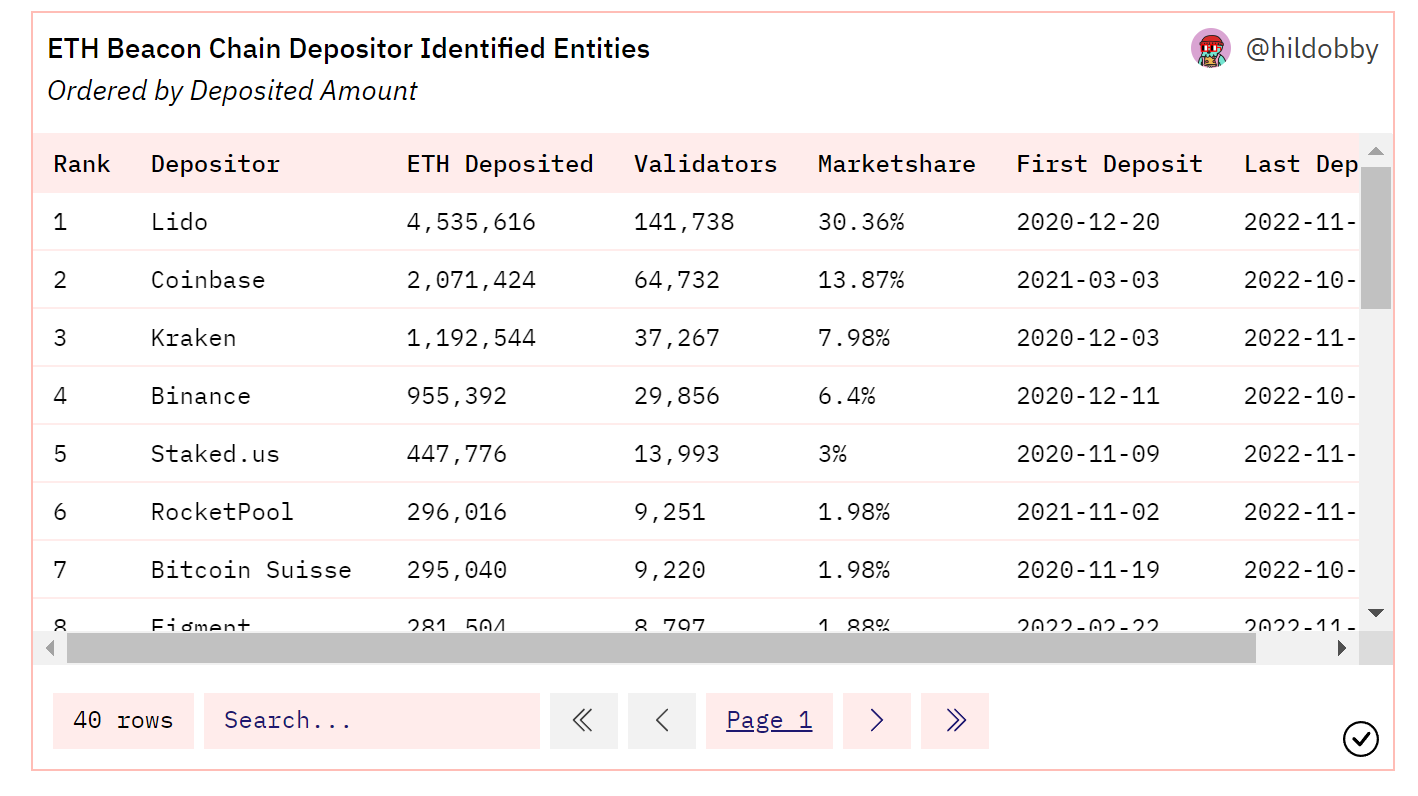Click the checkmark status icon
This screenshot has height=796, width=1418.
coord(1360,739)
